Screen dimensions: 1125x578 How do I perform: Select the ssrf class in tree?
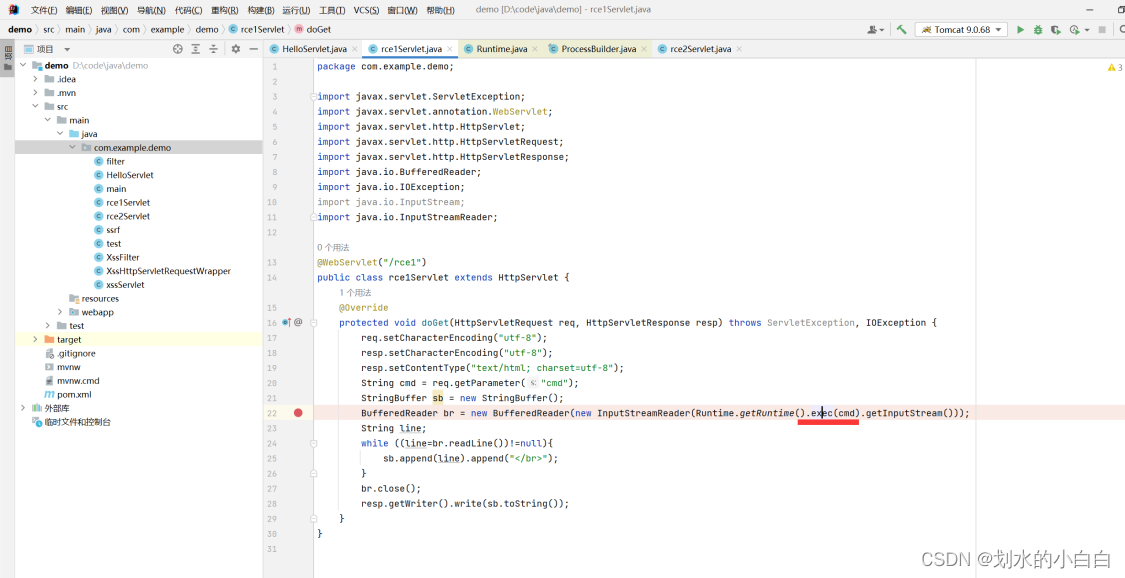(113, 230)
